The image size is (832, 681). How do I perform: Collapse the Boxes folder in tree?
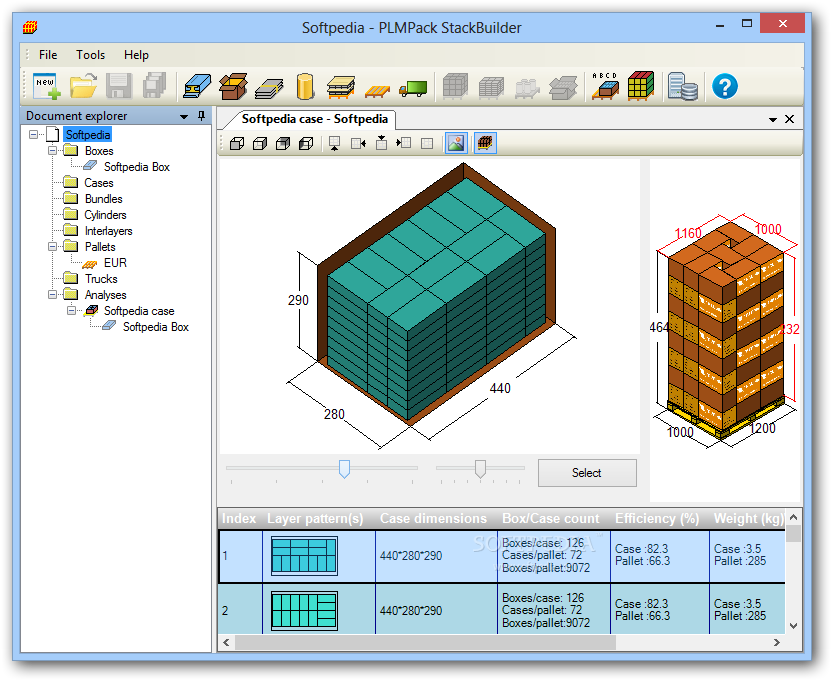[53, 150]
